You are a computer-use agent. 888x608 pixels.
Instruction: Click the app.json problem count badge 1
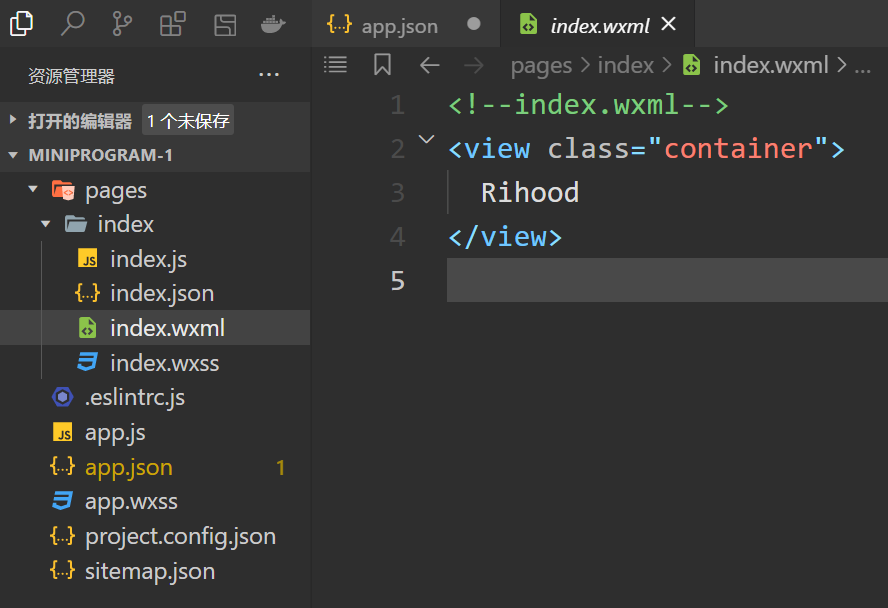pos(280,468)
